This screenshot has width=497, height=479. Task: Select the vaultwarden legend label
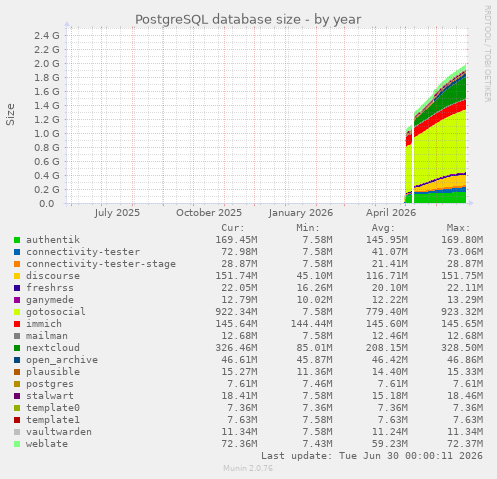(59, 432)
